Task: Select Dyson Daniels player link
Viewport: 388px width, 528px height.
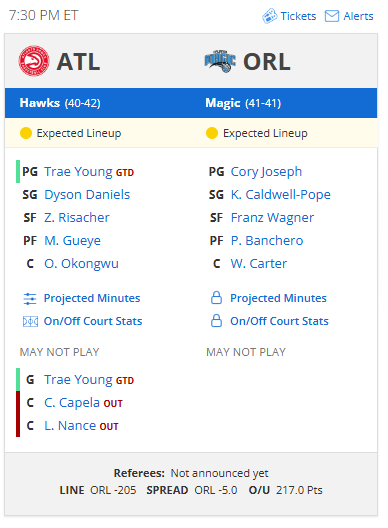Action: tap(87, 195)
